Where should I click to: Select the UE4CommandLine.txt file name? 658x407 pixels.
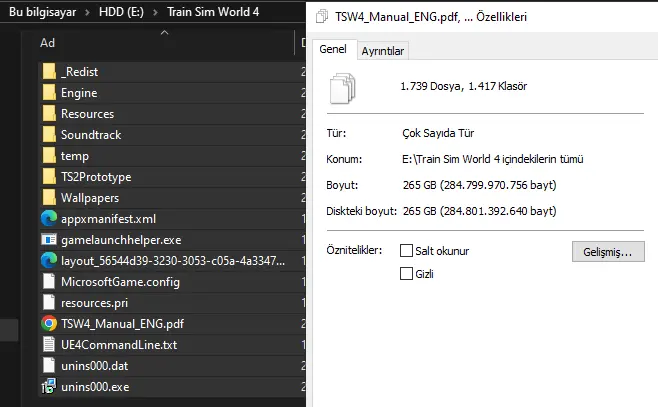click(119, 344)
